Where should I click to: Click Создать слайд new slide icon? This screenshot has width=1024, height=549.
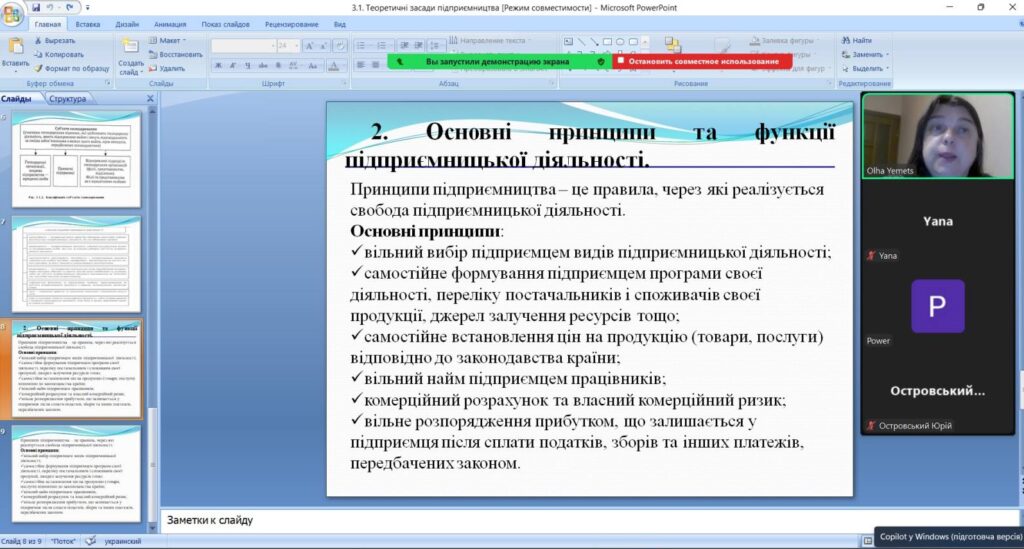click(x=131, y=50)
